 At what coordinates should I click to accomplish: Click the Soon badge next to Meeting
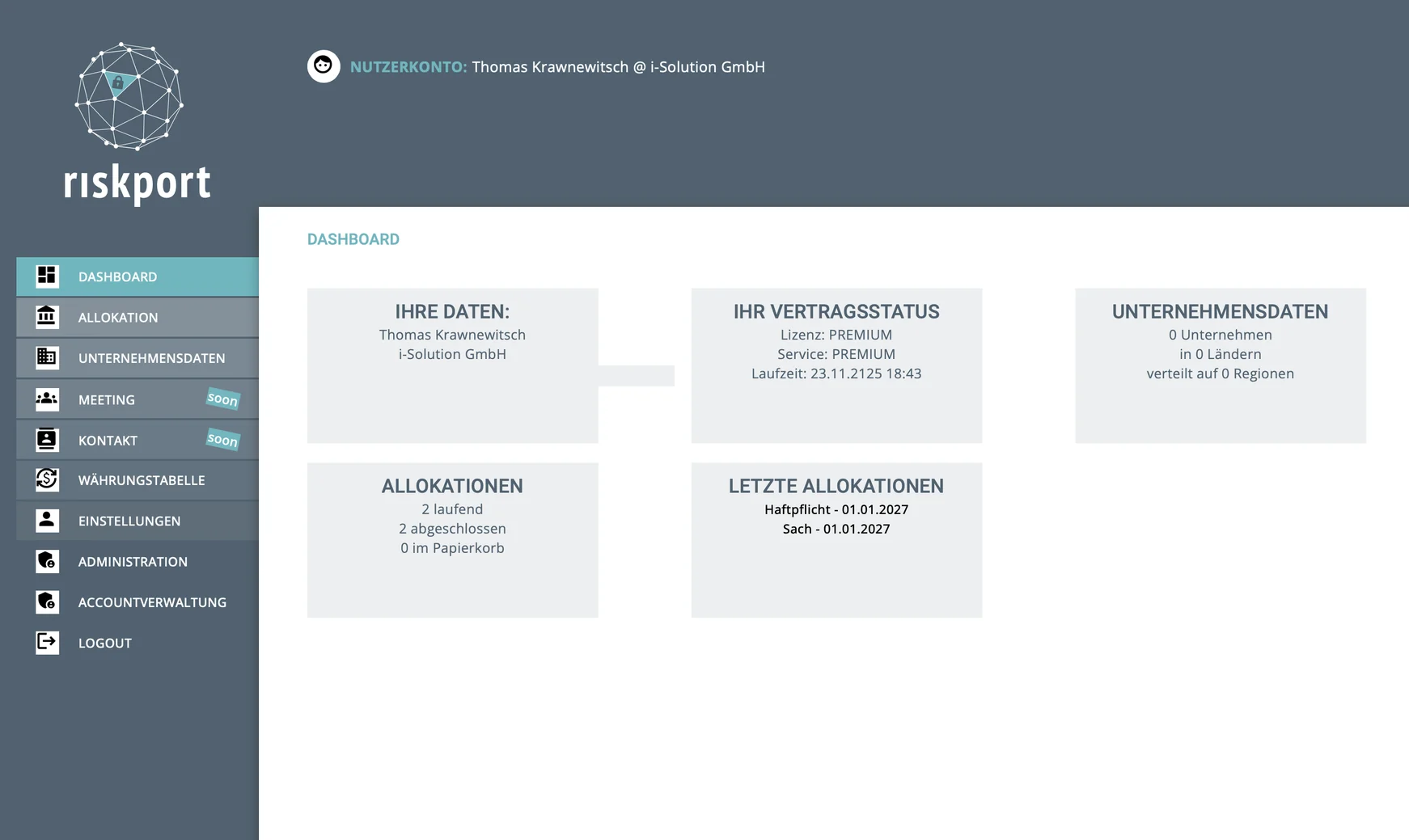(x=222, y=399)
